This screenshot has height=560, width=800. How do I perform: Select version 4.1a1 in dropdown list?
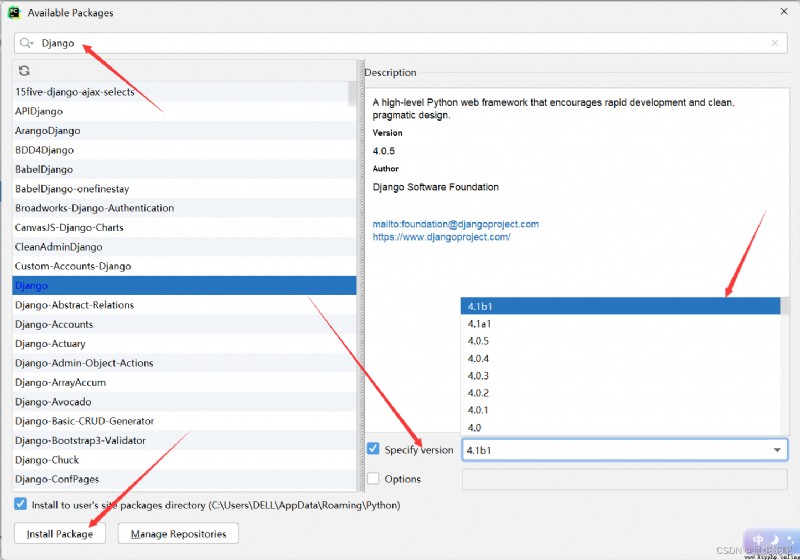[x=620, y=323]
